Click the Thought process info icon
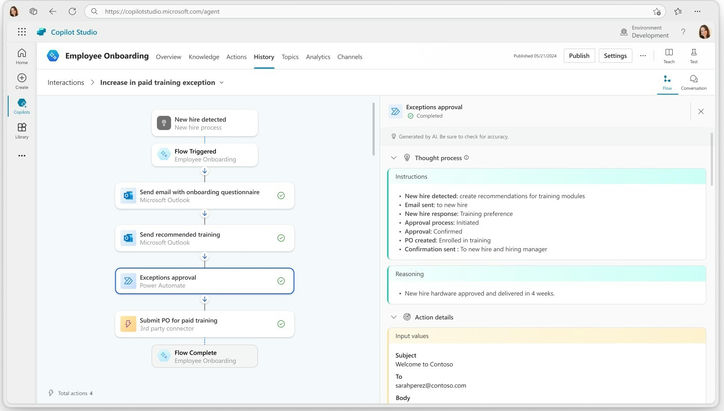This screenshot has height=411, width=724. 467,158
